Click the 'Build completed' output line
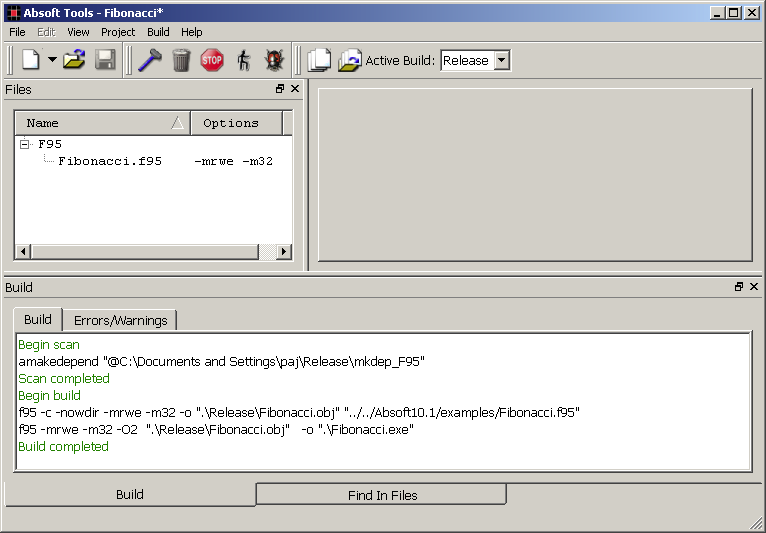Image resolution: width=766 pixels, height=533 pixels. pyautogui.click(x=63, y=447)
